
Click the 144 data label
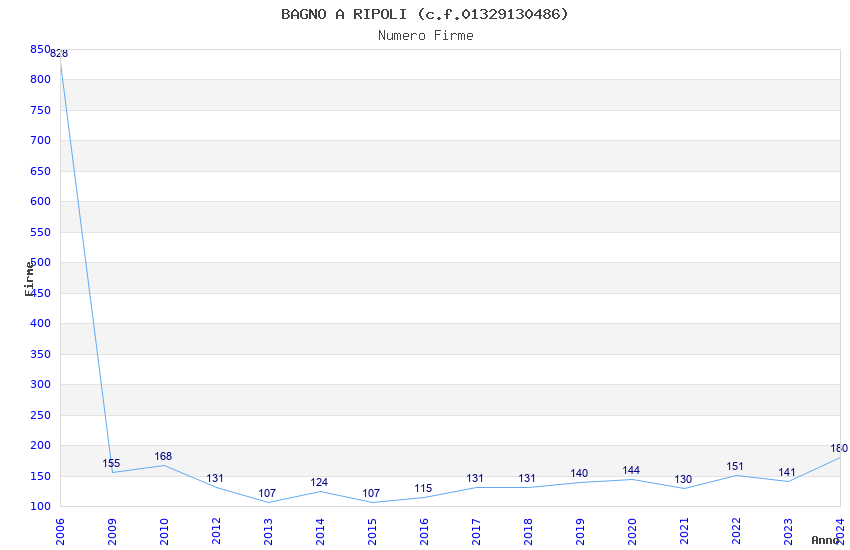[632, 470]
